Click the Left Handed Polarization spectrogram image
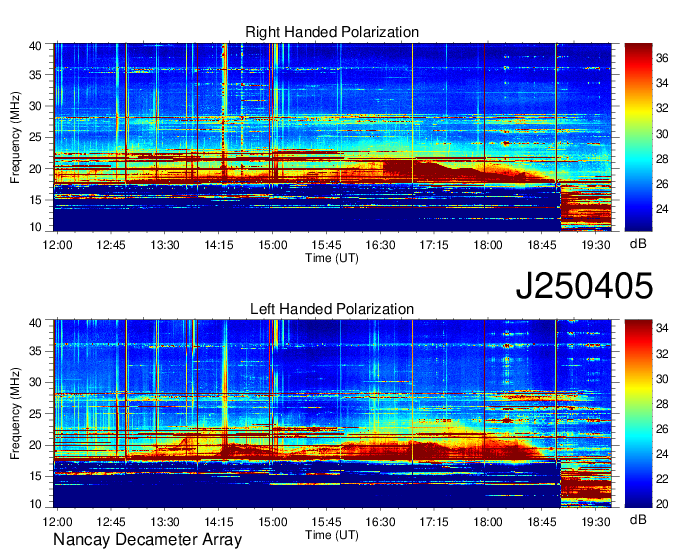This screenshot has width=680, height=552. pos(332,414)
